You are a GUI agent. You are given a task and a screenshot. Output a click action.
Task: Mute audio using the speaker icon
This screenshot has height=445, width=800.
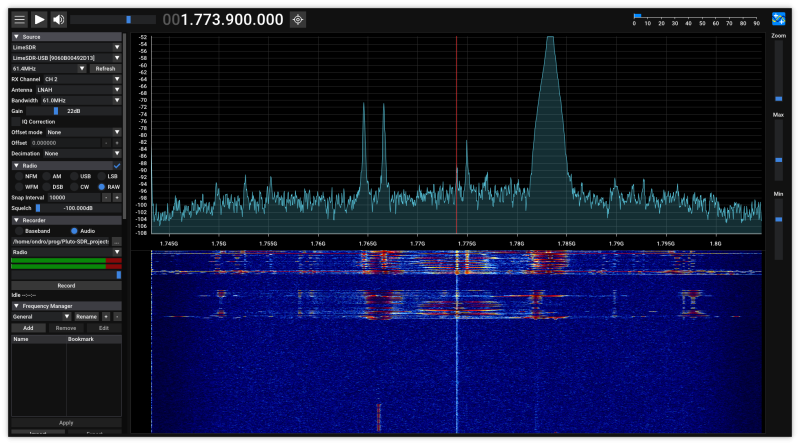tap(59, 20)
